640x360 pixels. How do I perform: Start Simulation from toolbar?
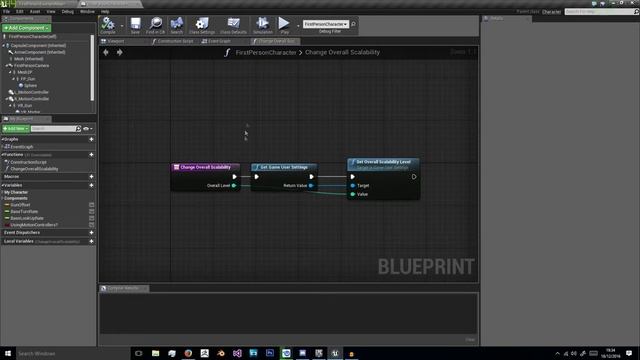[x=262, y=25]
